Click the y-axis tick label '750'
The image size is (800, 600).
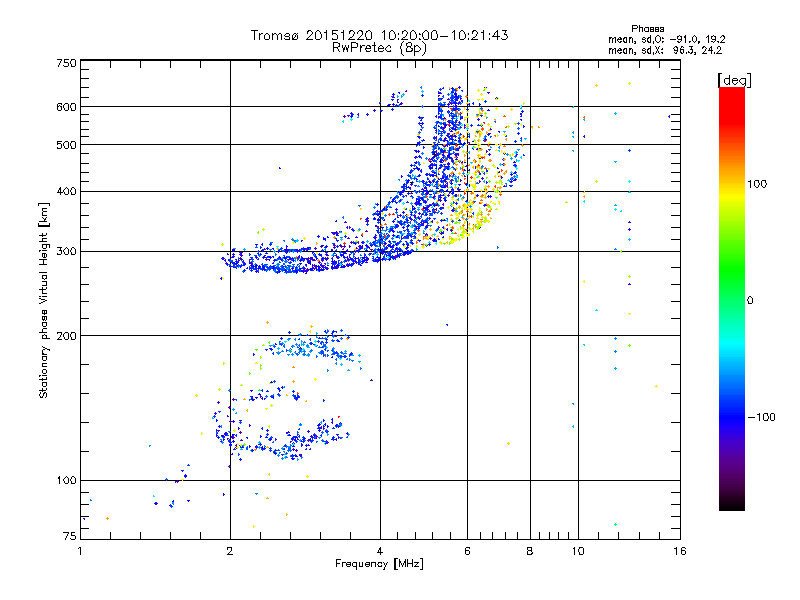point(66,63)
